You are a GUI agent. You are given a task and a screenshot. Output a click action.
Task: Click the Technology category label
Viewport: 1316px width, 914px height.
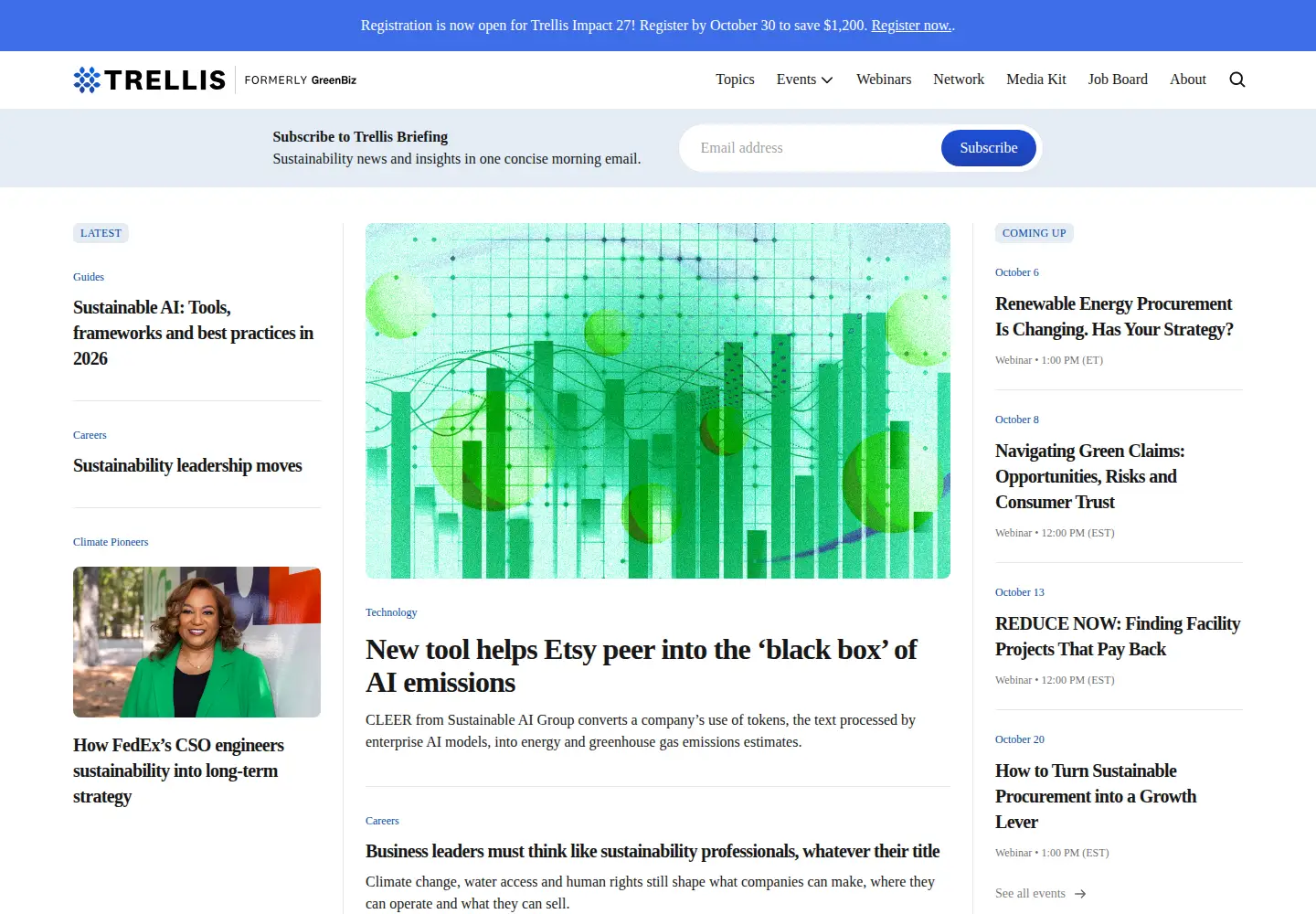click(391, 612)
